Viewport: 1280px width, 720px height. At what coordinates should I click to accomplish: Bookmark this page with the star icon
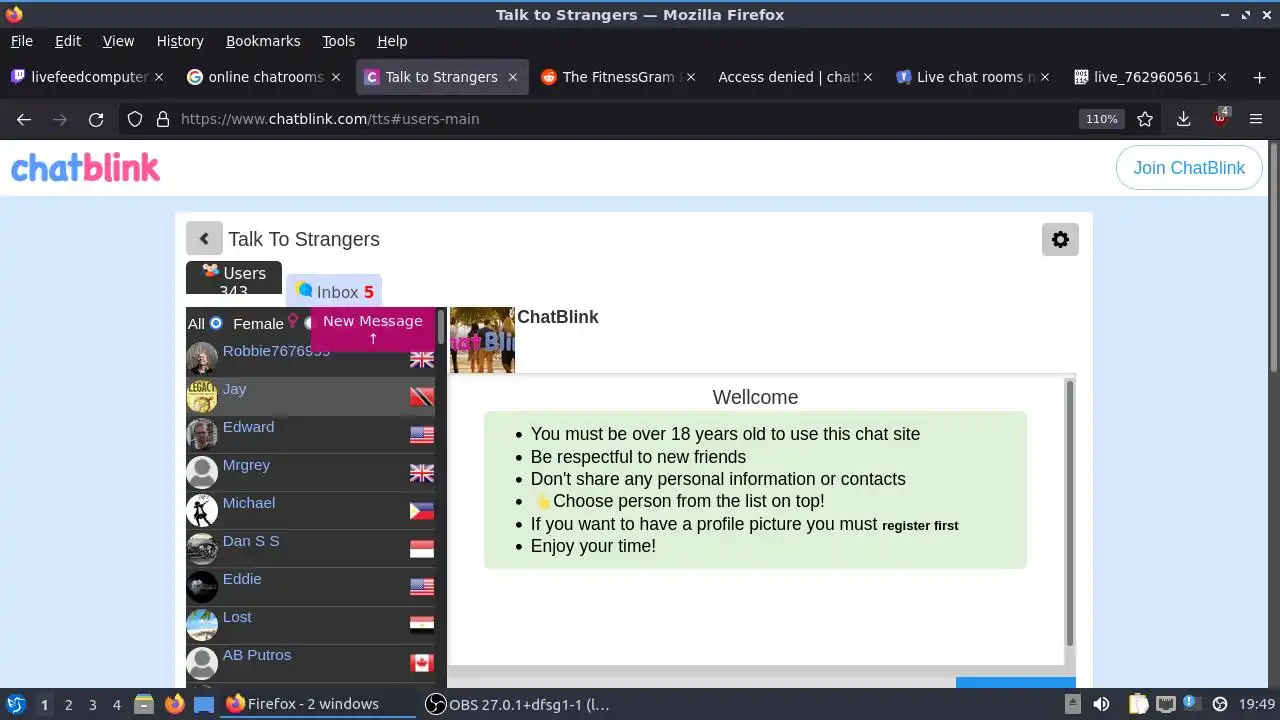(1145, 119)
